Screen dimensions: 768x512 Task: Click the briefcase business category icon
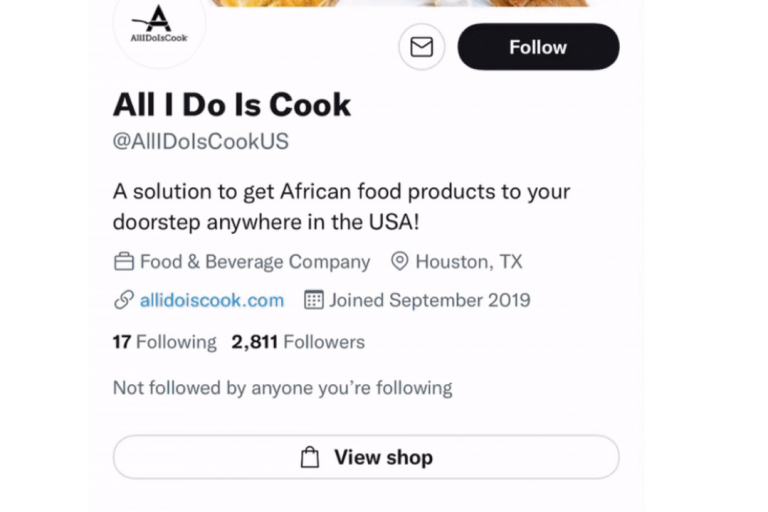pos(124,262)
